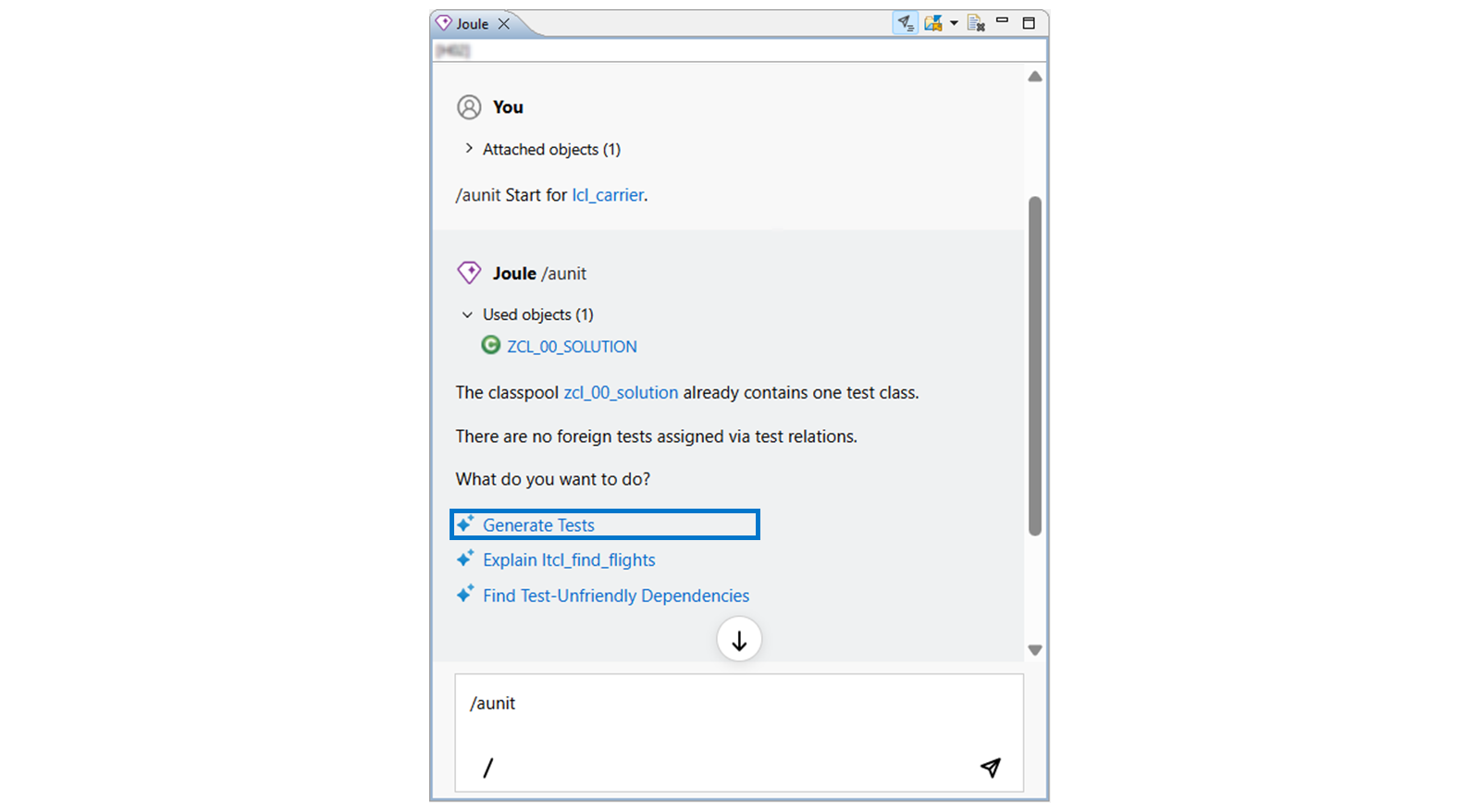Click the 'Joule /aunit' response header
Image resolution: width=1480 pixels, height=812 pixels.
539,274
